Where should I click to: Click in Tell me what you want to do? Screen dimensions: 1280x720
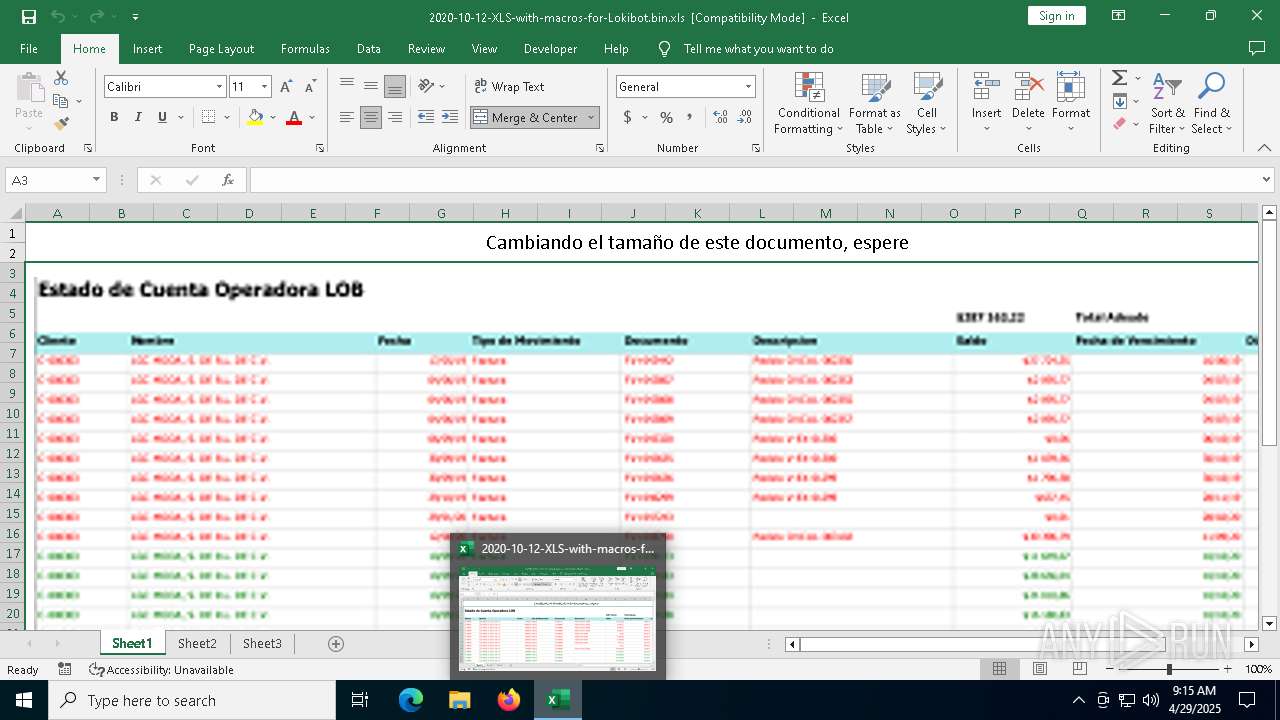pos(758,48)
